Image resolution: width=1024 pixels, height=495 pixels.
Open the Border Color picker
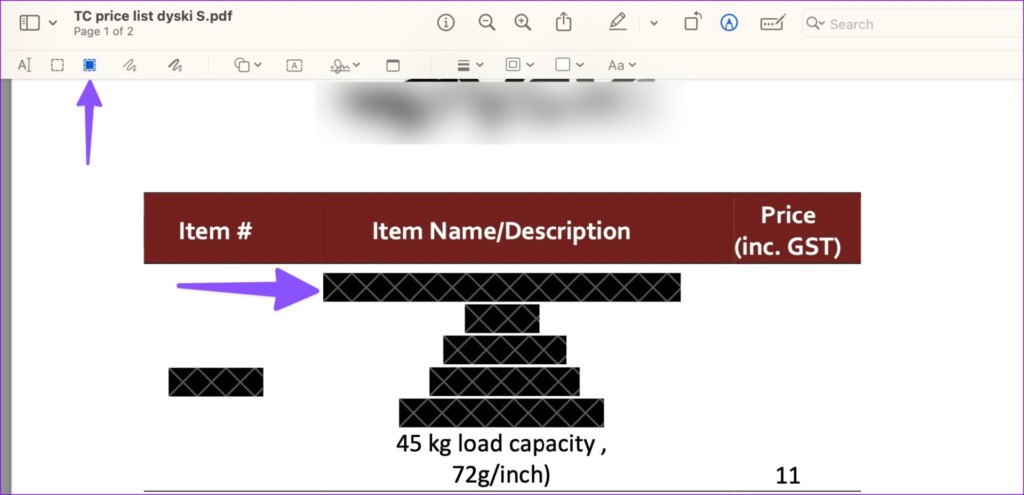(519, 65)
